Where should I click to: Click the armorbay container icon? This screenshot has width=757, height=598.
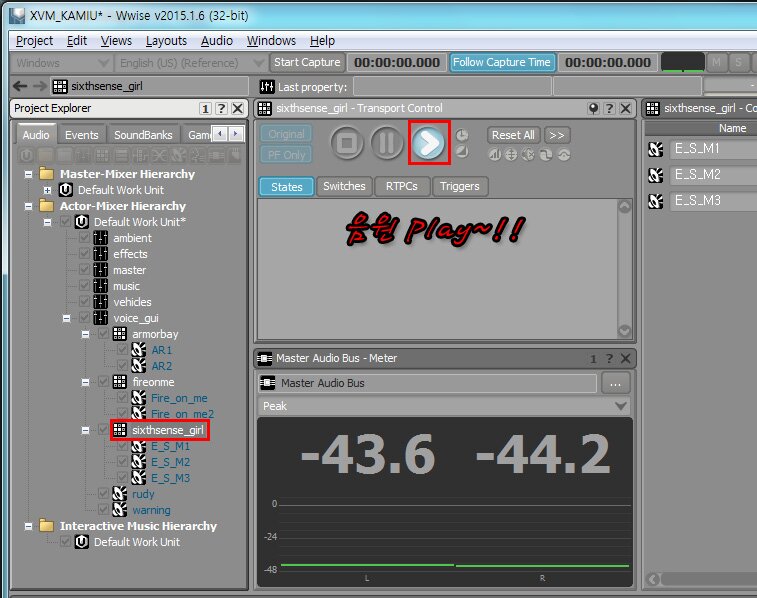point(120,334)
